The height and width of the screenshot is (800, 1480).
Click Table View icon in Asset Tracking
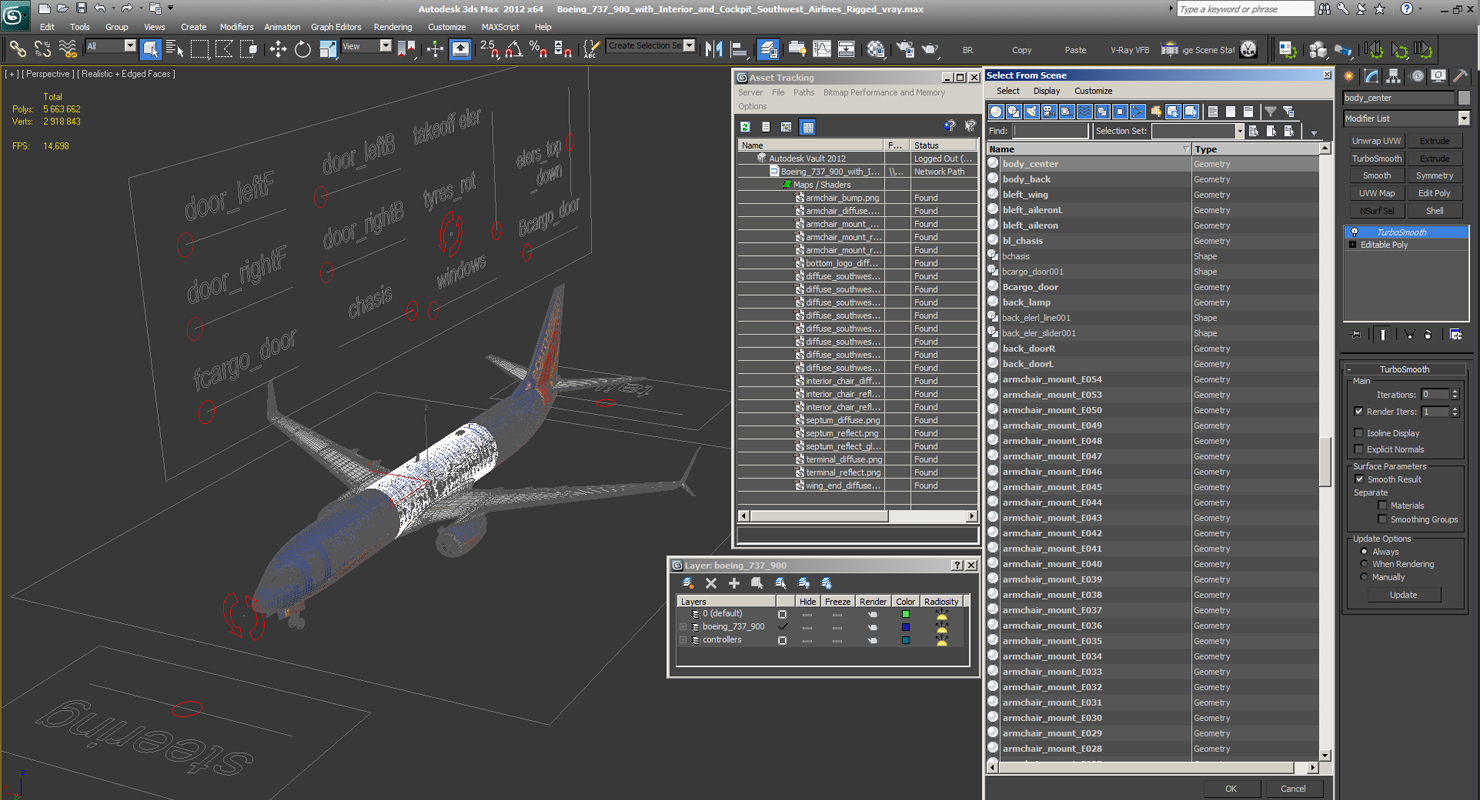[x=808, y=127]
